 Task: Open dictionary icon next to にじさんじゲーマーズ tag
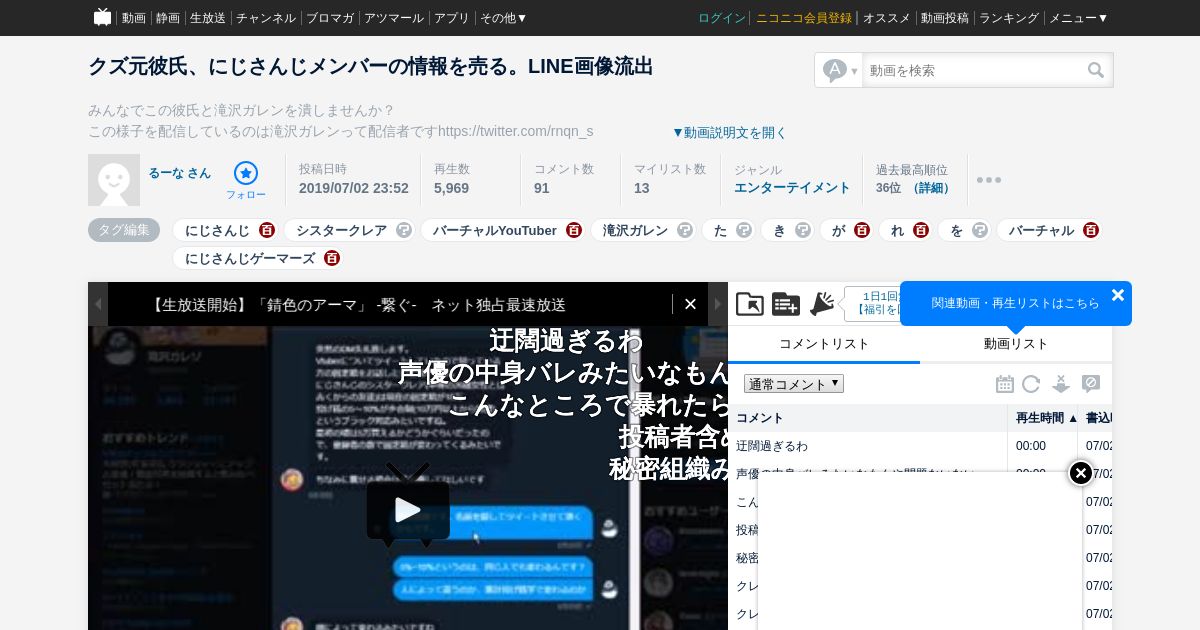point(332,258)
